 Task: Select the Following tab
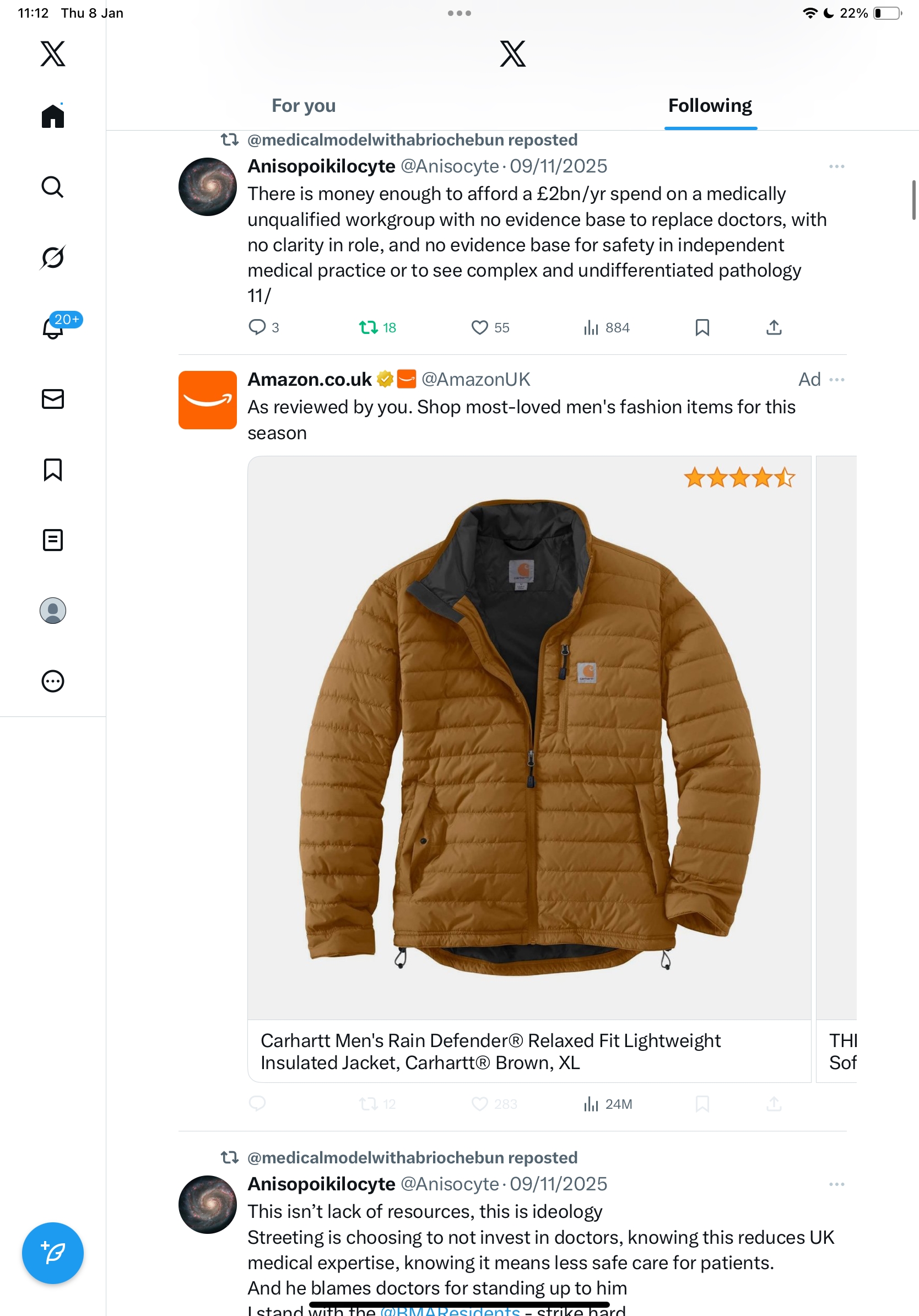pyautogui.click(x=710, y=105)
